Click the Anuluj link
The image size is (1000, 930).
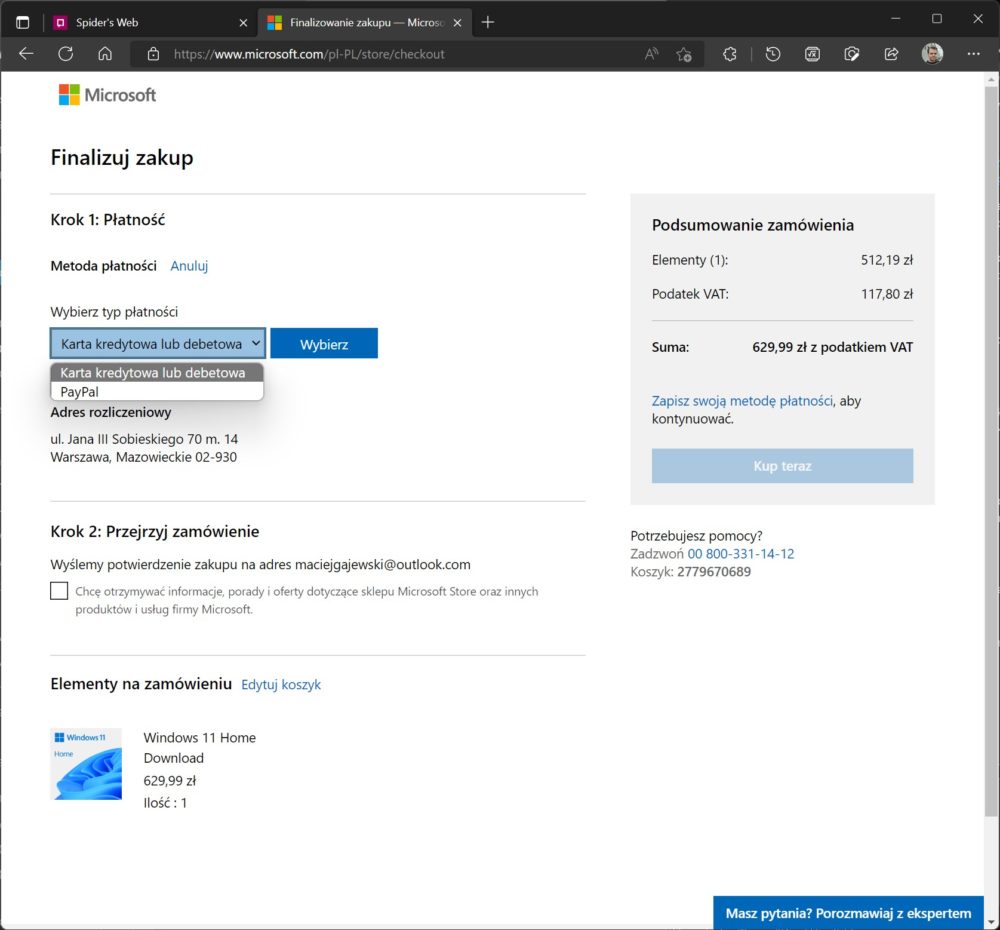click(x=189, y=266)
